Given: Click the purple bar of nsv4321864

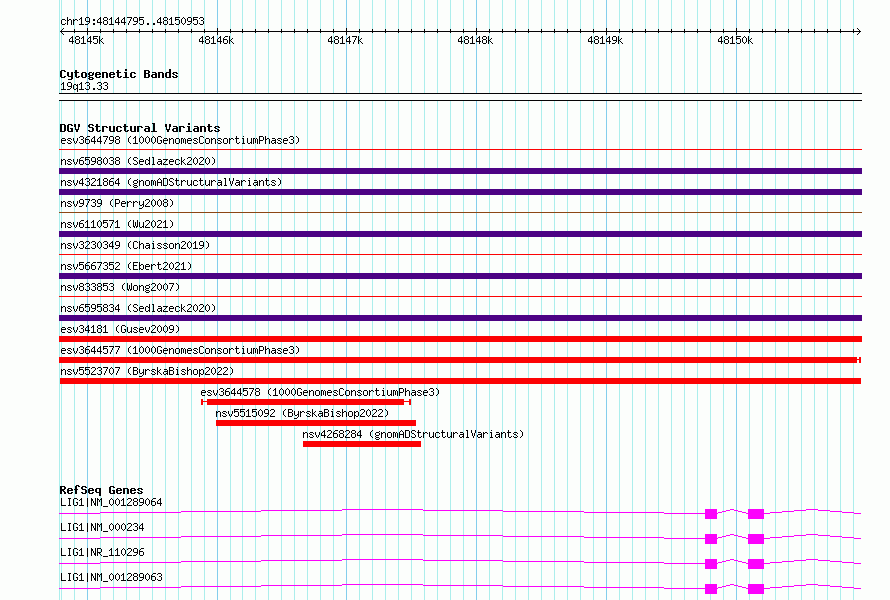Looking at the screenshot, I should (x=460, y=192).
